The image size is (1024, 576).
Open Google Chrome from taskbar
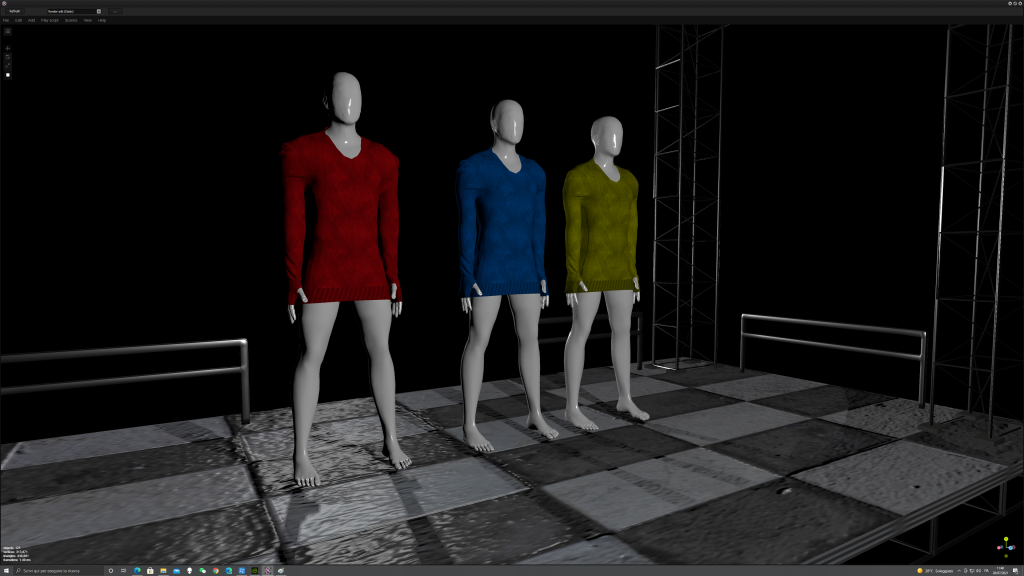(216, 571)
